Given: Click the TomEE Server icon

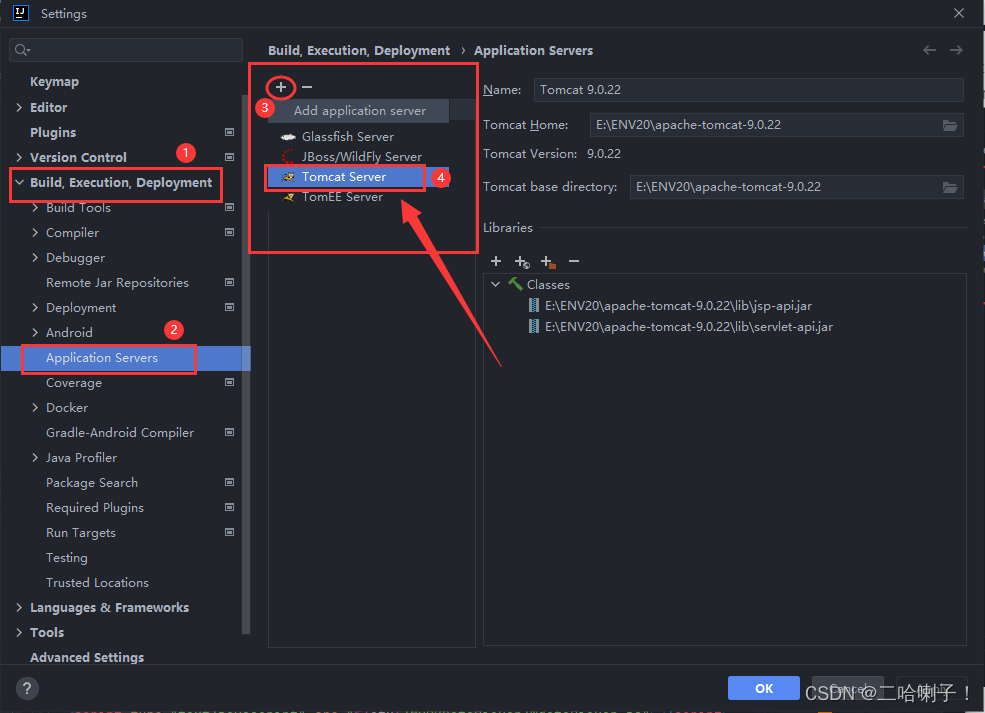Looking at the screenshot, I should 288,197.
